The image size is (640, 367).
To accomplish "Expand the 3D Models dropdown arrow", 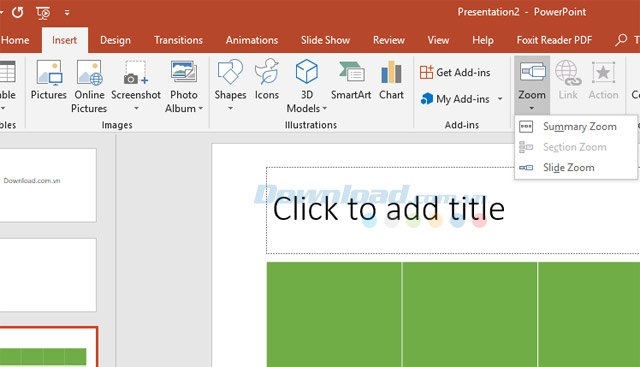I will click(x=324, y=109).
